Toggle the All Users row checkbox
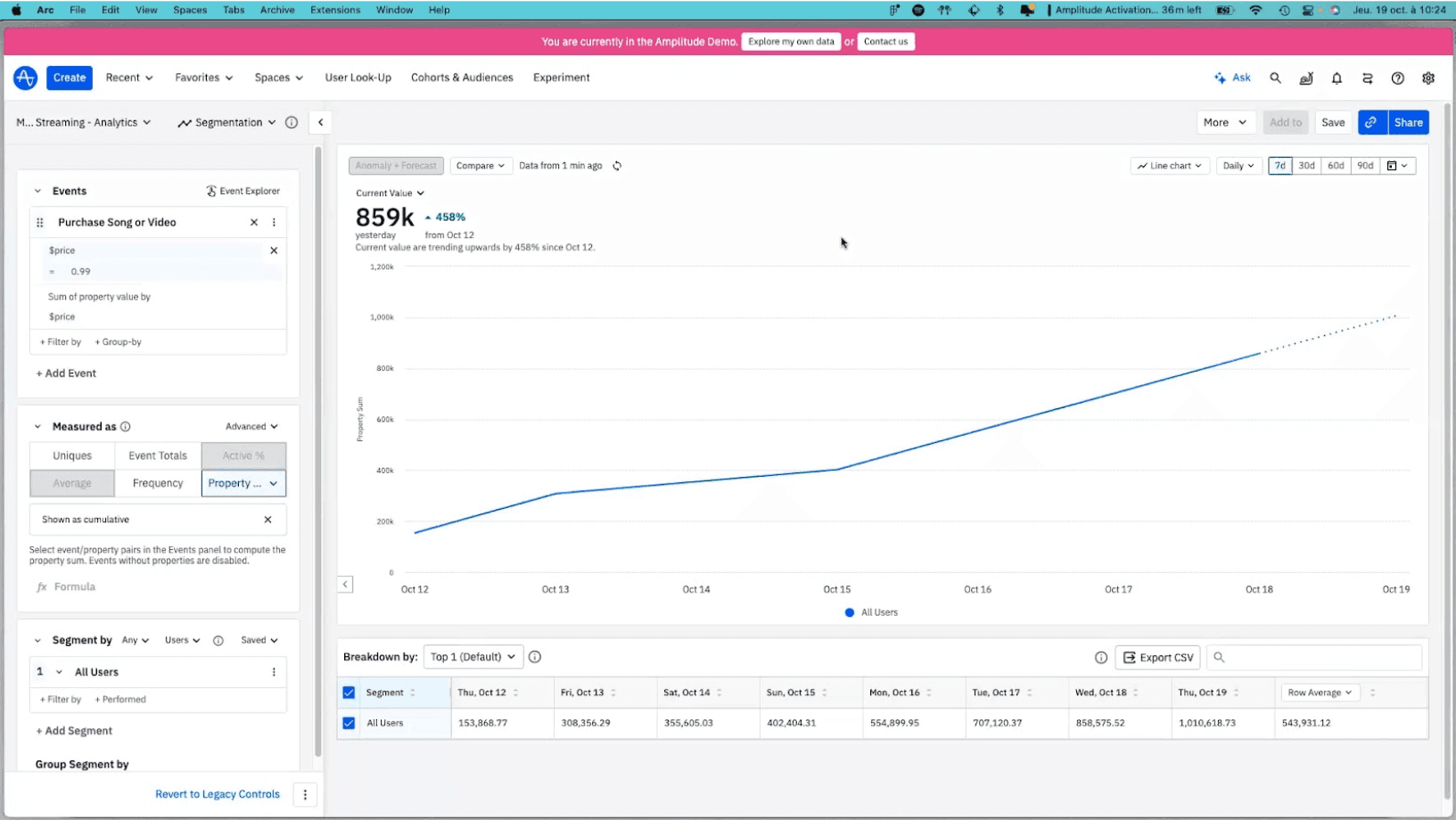Image resolution: width=1456 pixels, height=820 pixels. (349, 723)
